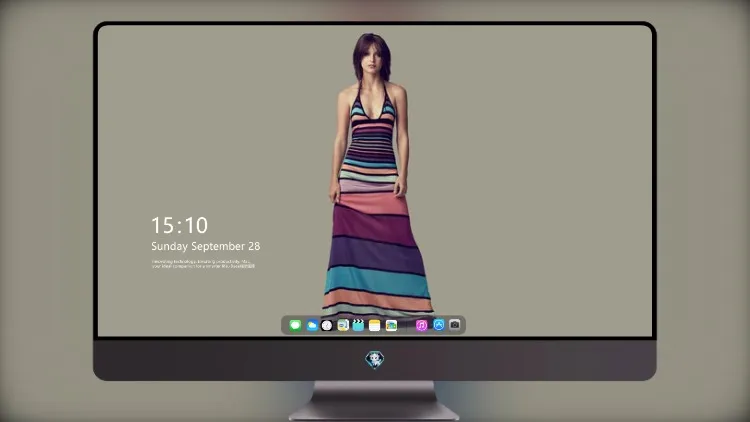Viewport: 750px width, 422px height.
Task: Click the 15:10 clock widget
Action: [x=179, y=225]
